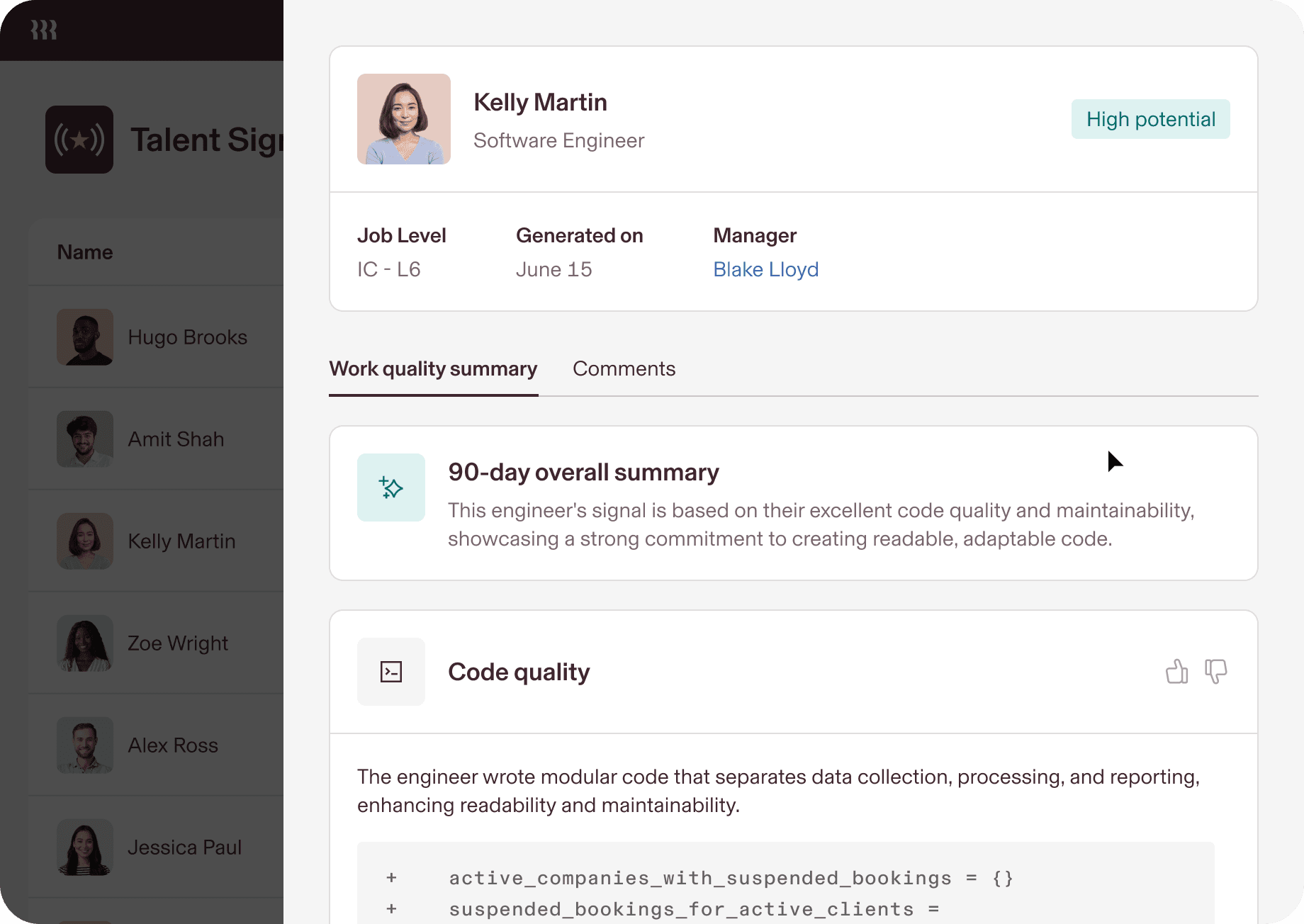Viewport: 1304px width, 924px height.
Task: Click the Name column header
Action: click(x=85, y=252)
